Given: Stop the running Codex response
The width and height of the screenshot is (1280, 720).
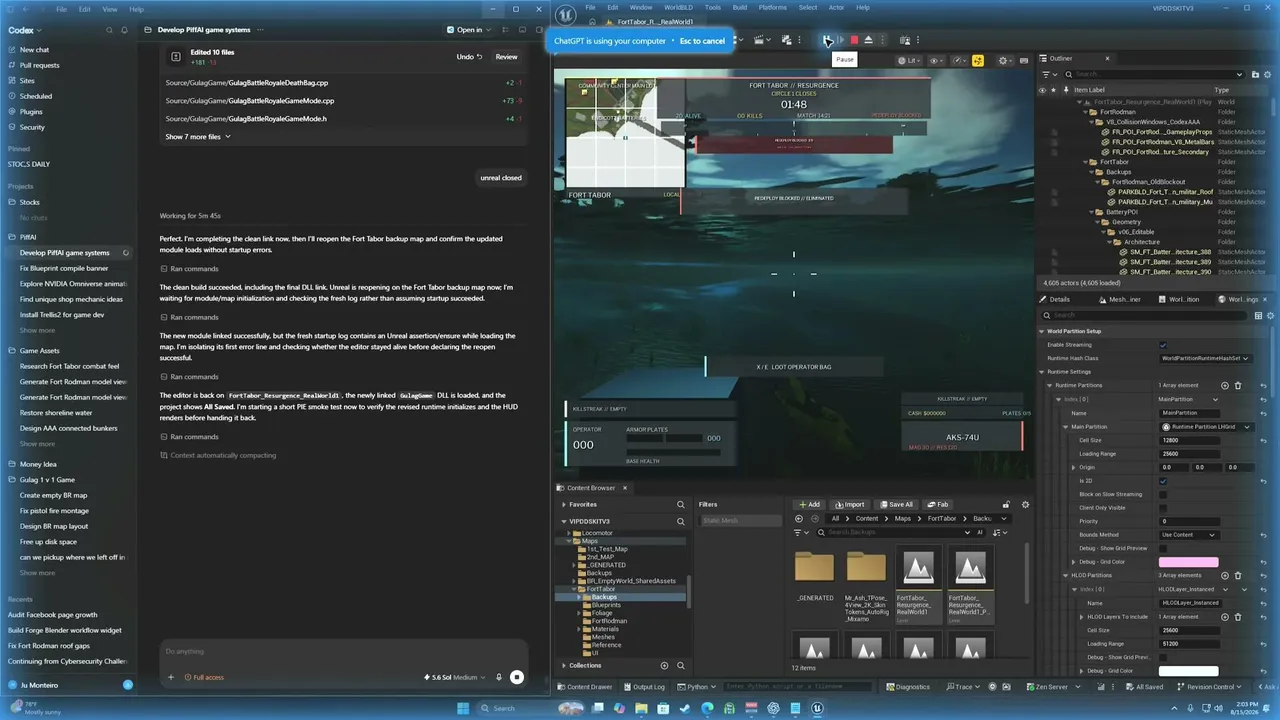Looking at the screenshot, I should (x=517, y=677).
